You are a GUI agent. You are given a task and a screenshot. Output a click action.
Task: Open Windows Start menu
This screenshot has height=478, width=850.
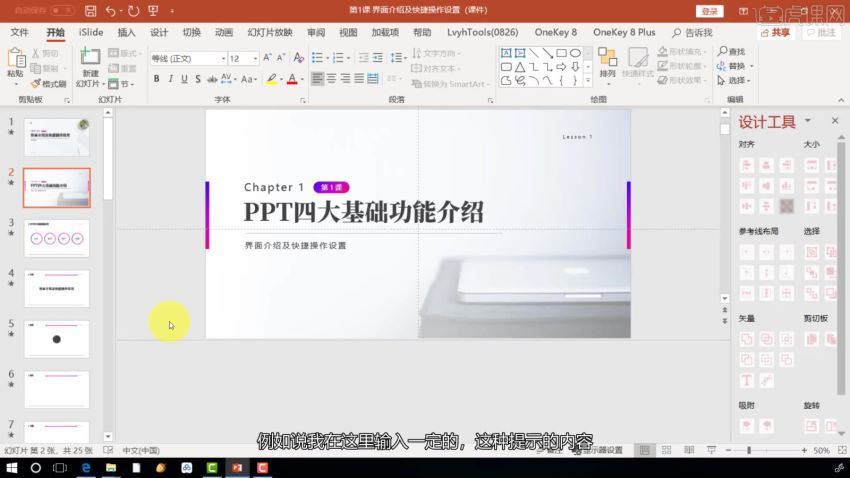tap(11, 468)
